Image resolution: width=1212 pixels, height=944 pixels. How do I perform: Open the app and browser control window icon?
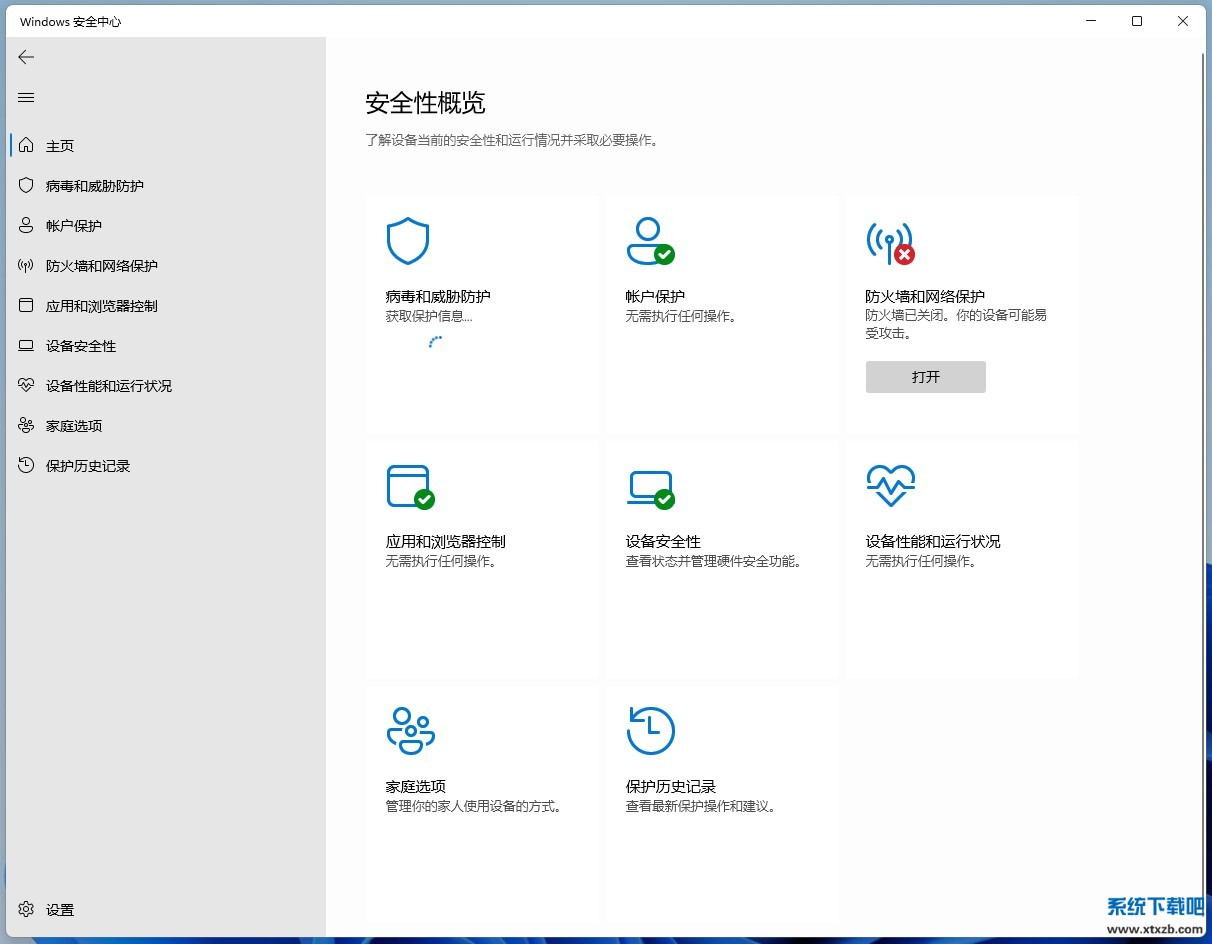410,487
